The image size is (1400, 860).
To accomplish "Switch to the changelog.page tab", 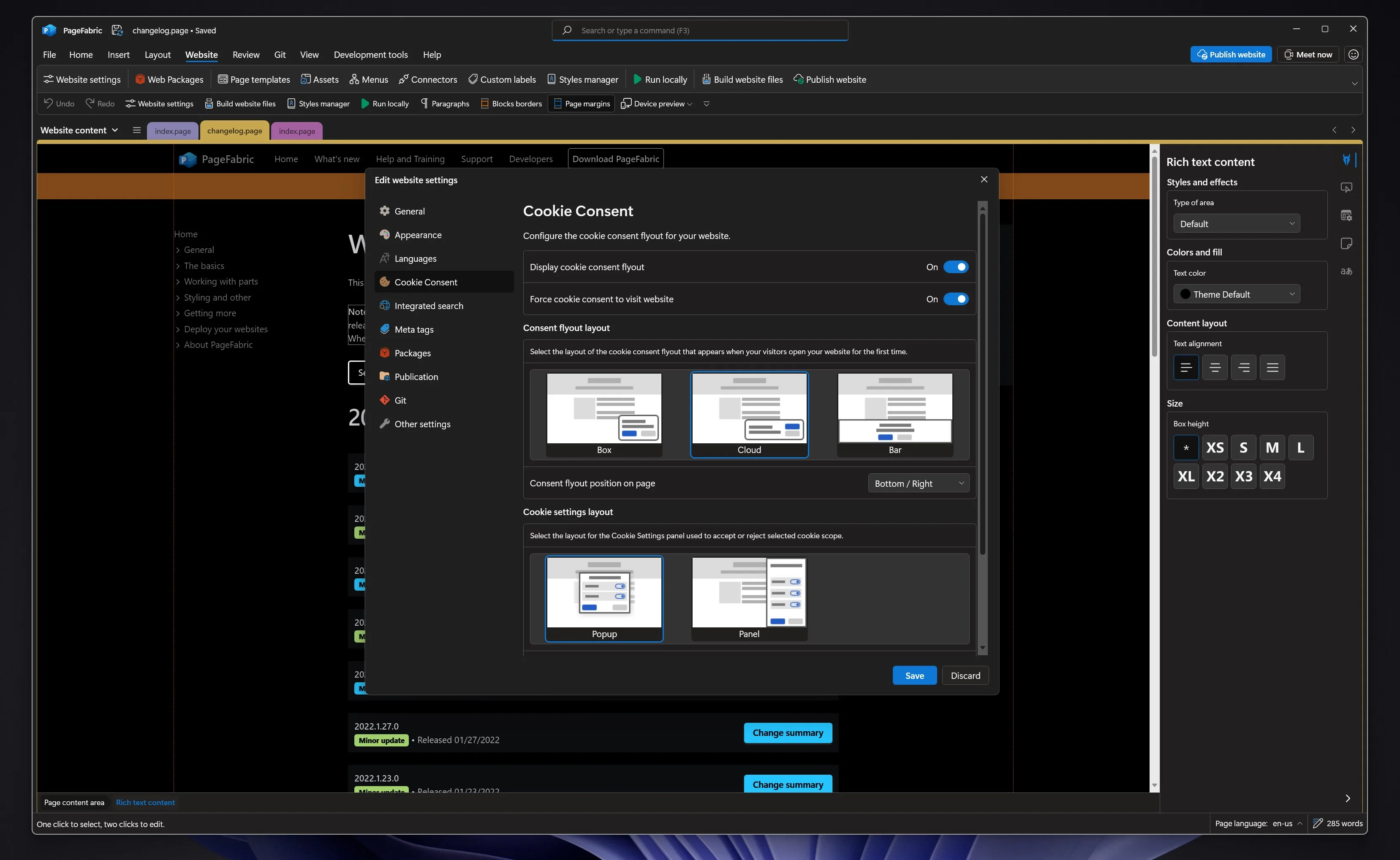I will click(234, 131).
